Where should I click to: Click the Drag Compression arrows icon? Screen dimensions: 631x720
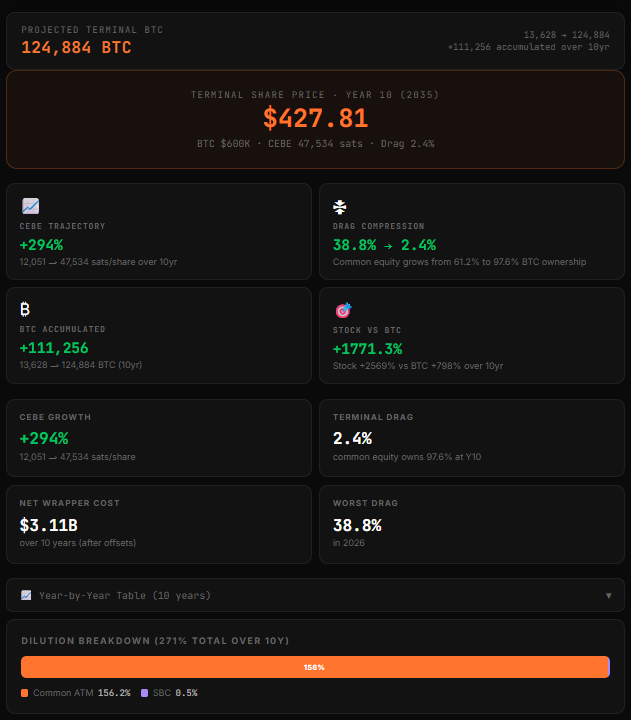click(339, 207)
